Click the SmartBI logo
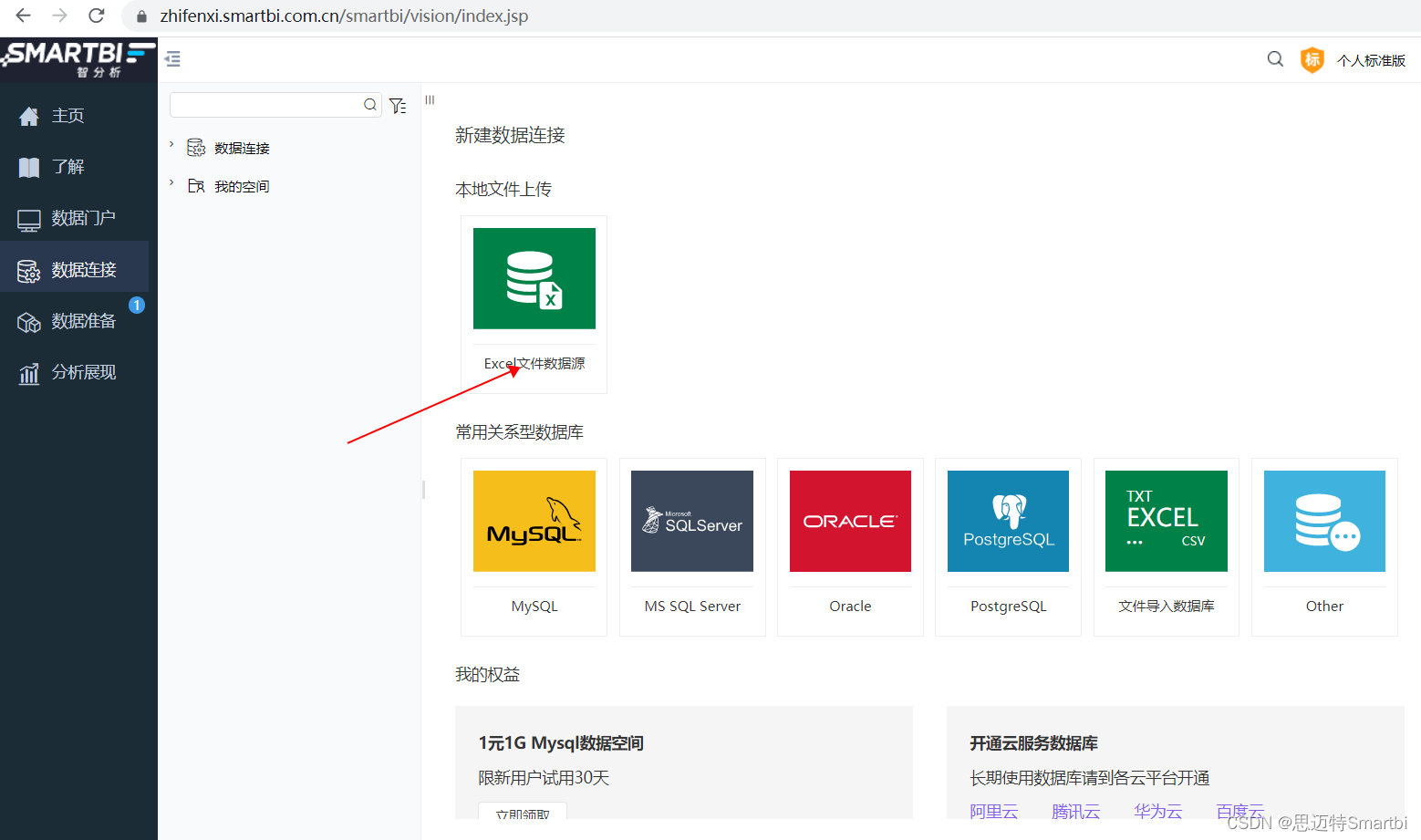The height and width of the screenshot is (840, 1421). [78, 58]
